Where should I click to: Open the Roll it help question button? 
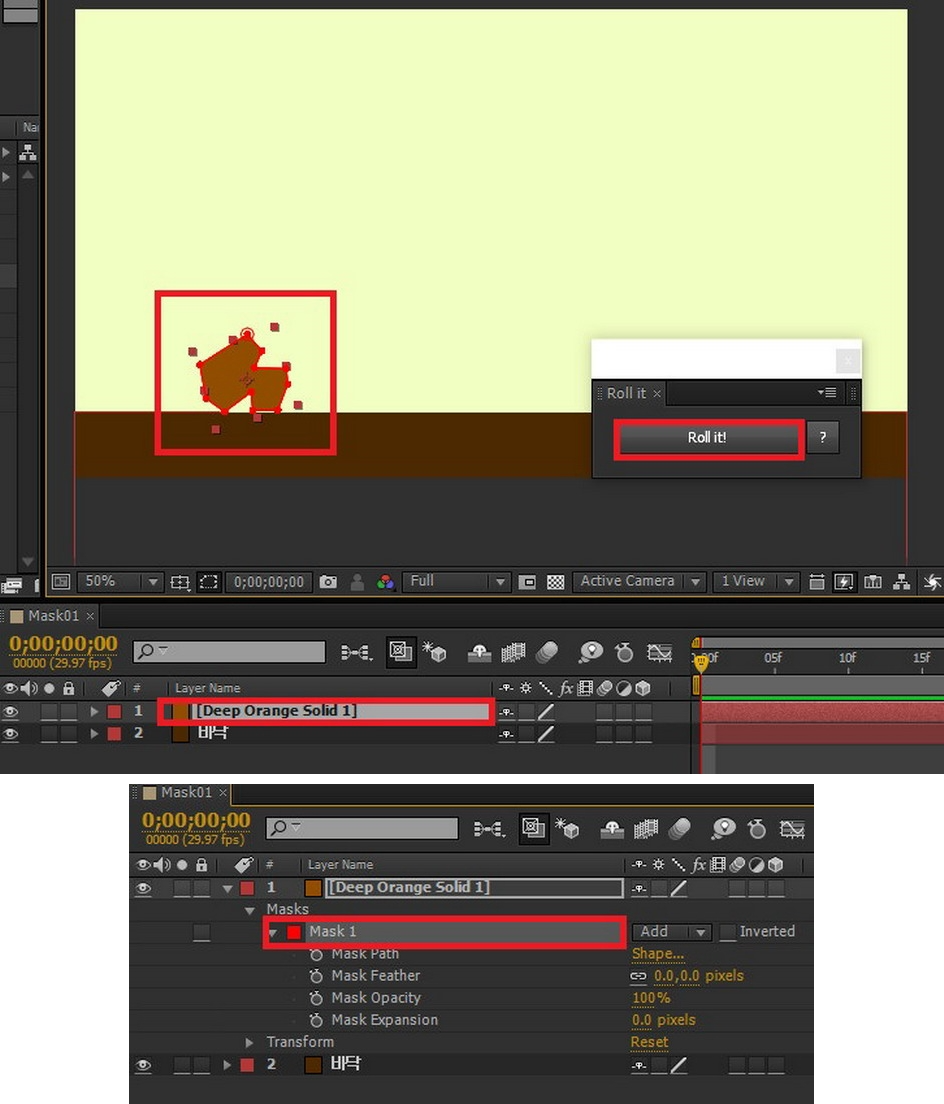pyautogui.click(x=822, y=438)
